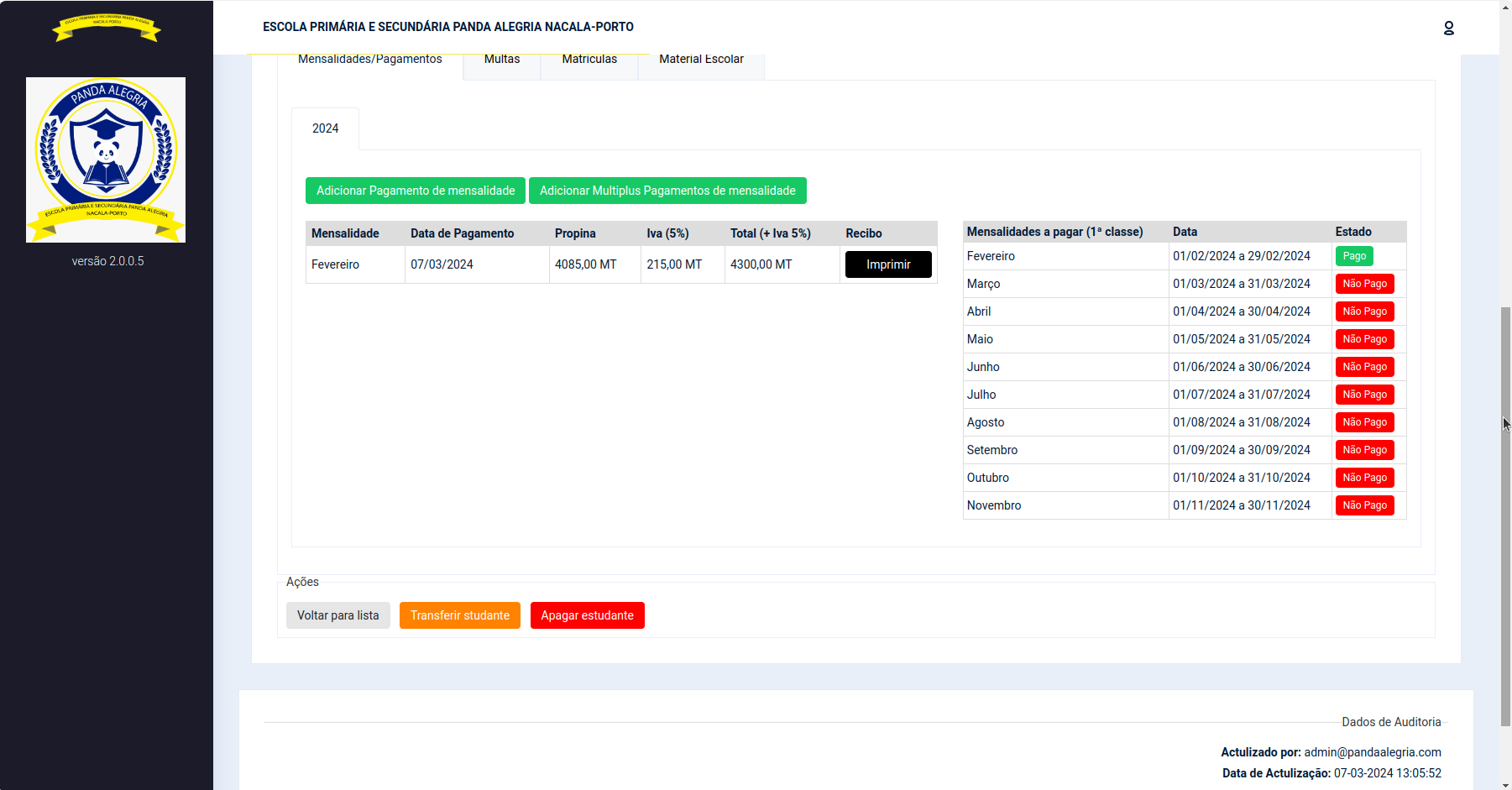Click the yellow ribbon banner icon in sidebar
Image resolution: width=1512 pixels, height=790 pixels.
pyautogui.click(x=106, y=27)
